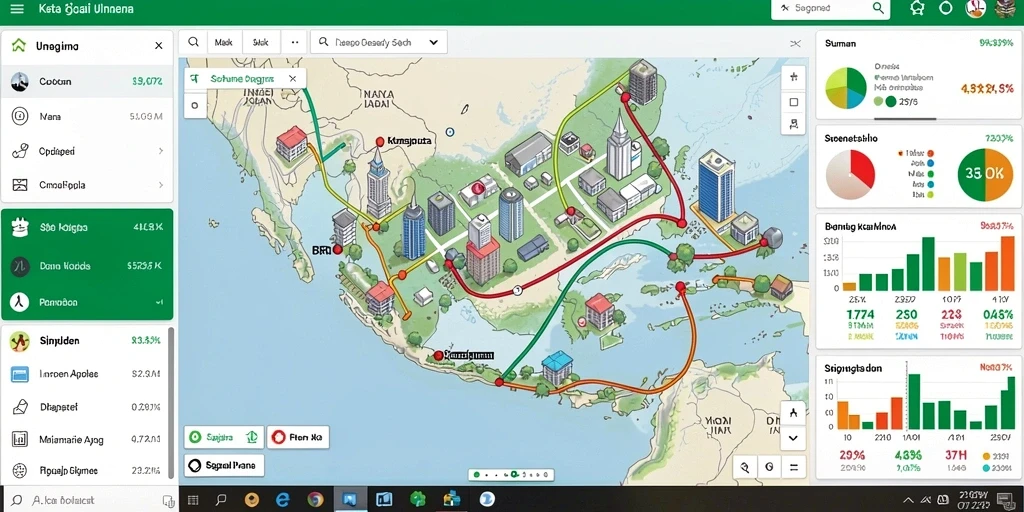Click the sidebar vertical scrollbar
The height and width of the screenshot is (512, 1024).
click(171, 402)
